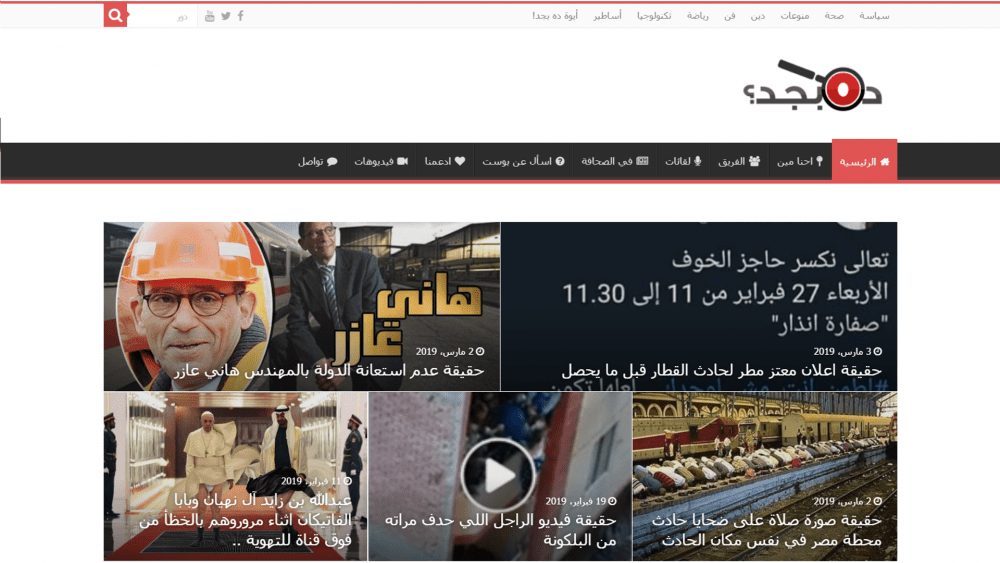Open headline حقيقة اعلان معتز مطر لحادث القطار
Image resolution: width=1000 pixels, height=563 pixels.
721,370
